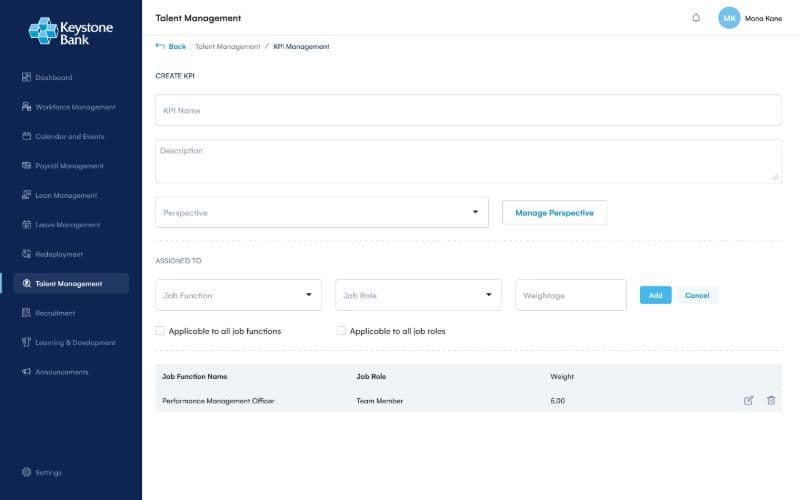Edit the Performance Management Officer row
This screenshot has height=500, width=800.
coord(748,401)
